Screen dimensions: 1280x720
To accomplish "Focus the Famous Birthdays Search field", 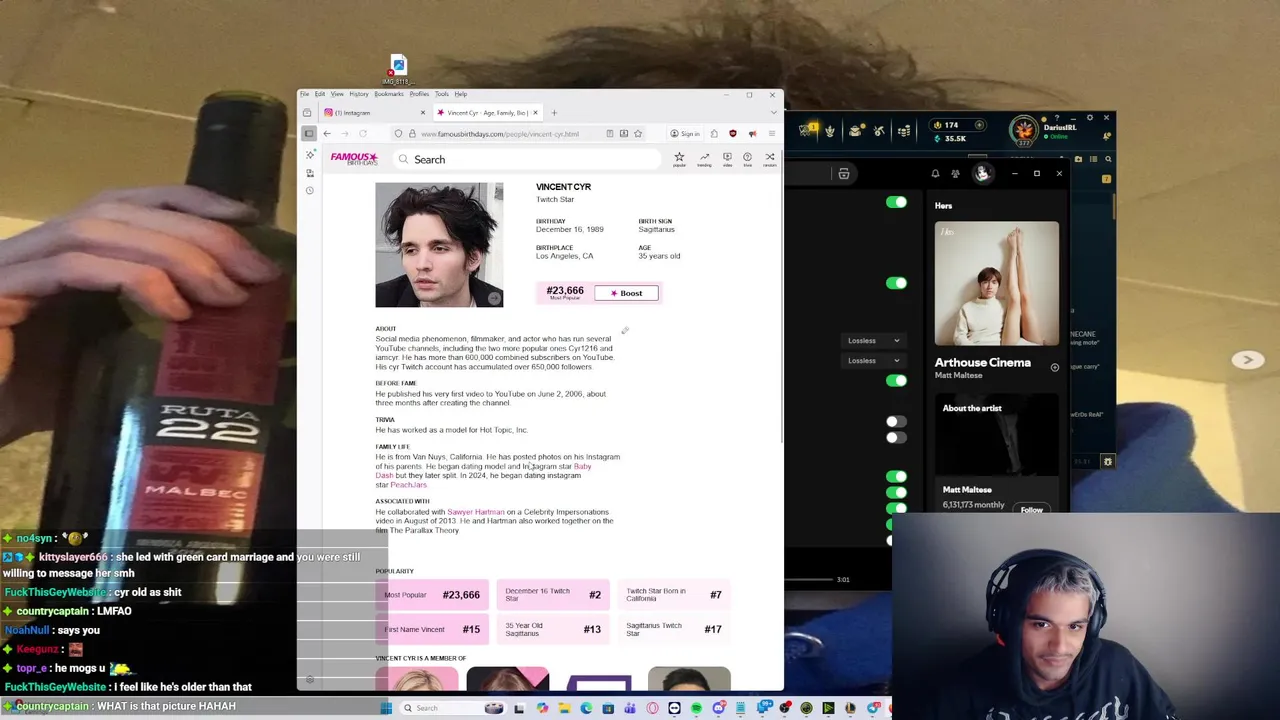I will pos(527,159).
